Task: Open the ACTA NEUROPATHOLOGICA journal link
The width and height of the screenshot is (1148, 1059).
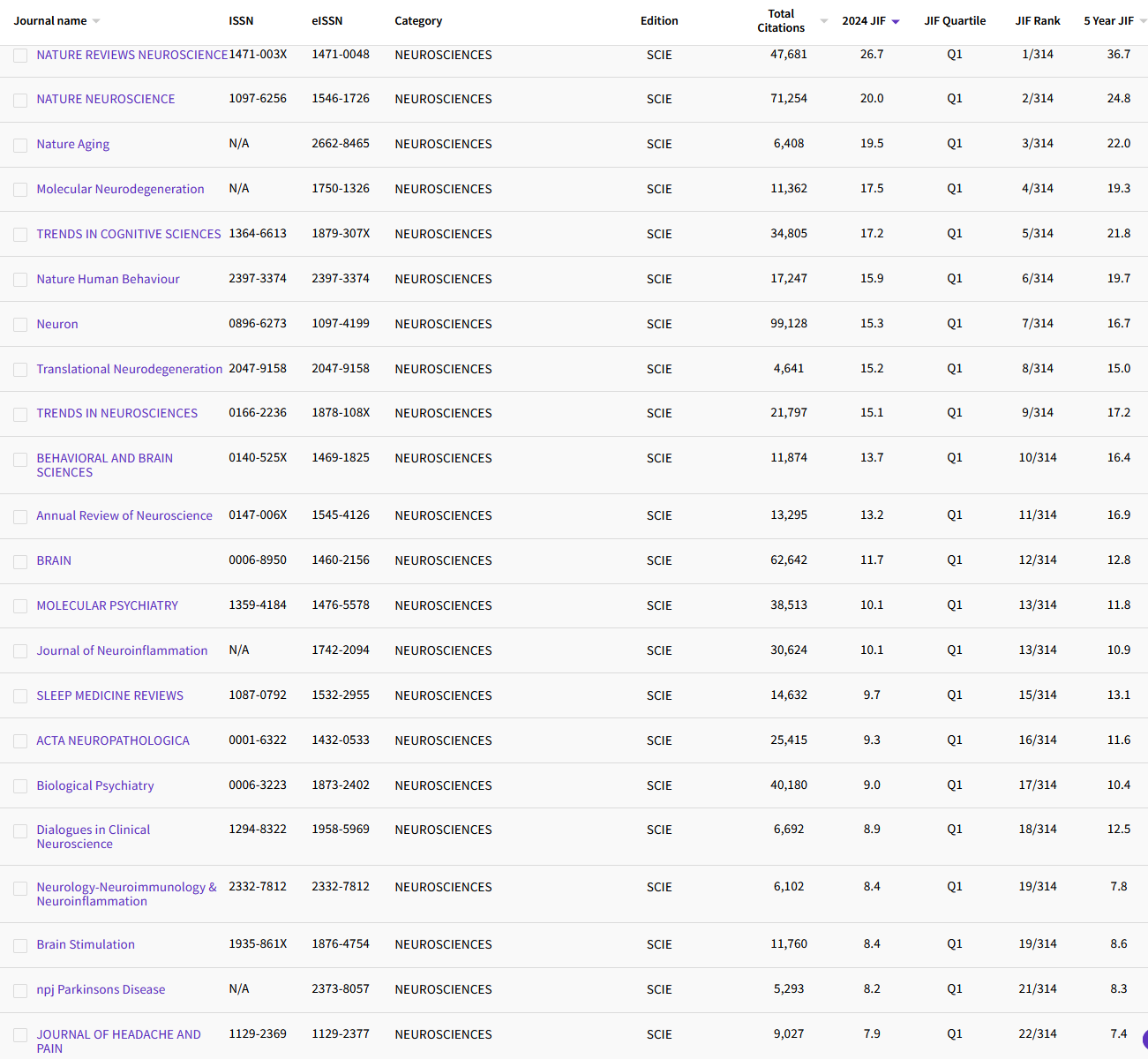Action: click(x=113, y=740)
